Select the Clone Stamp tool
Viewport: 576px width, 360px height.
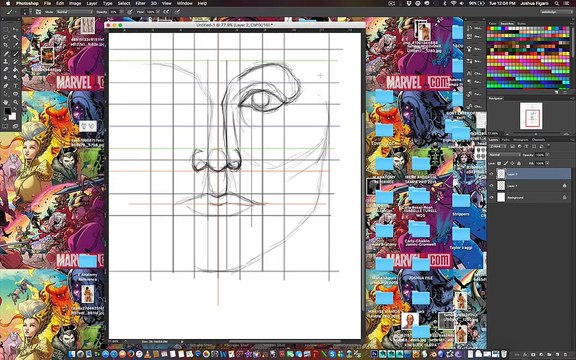coord(6,62)
